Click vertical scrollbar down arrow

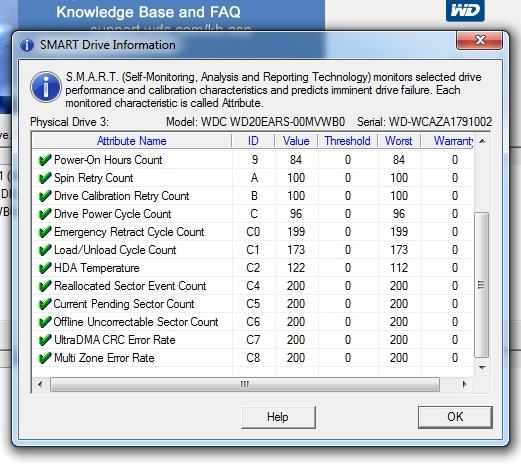coord(482,367)
